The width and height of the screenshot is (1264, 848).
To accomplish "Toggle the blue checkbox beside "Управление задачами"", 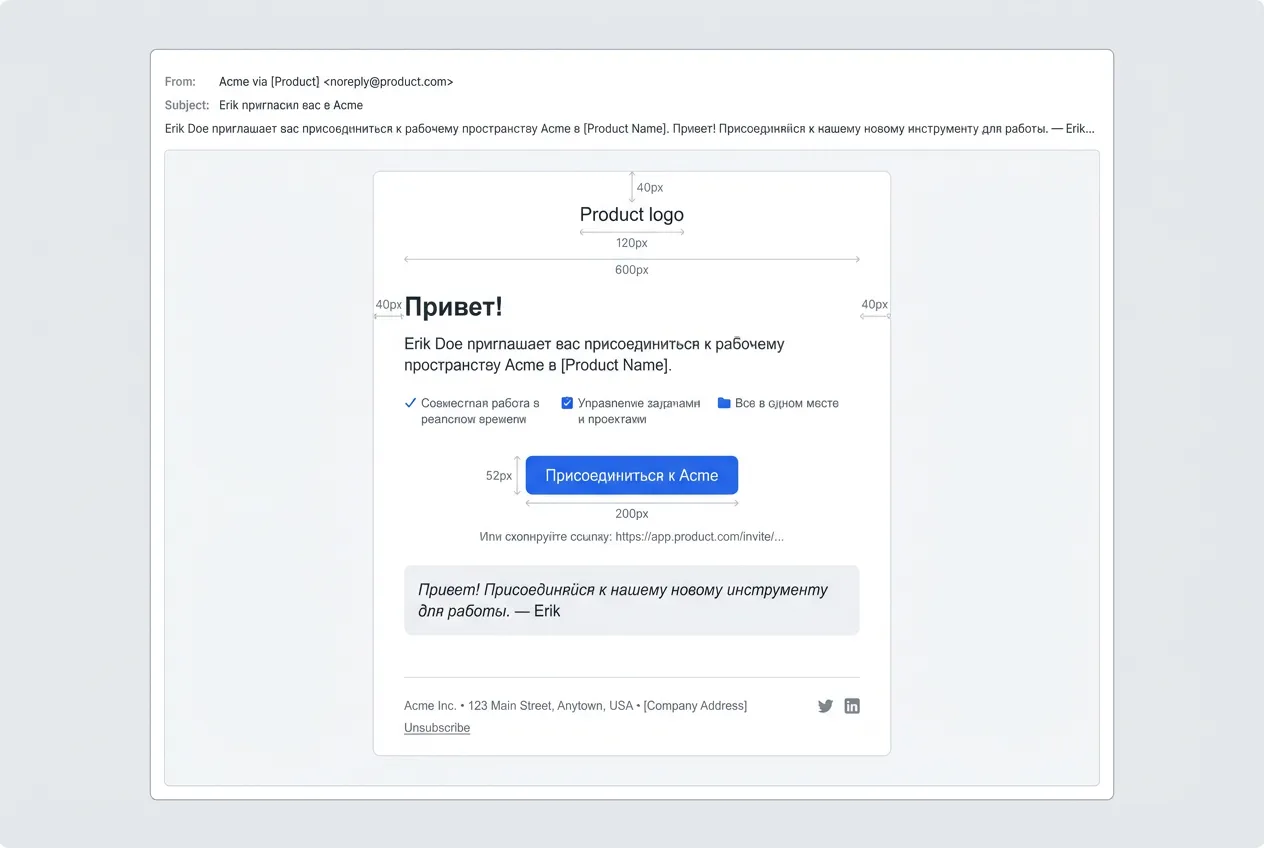I will pos(567,403).
